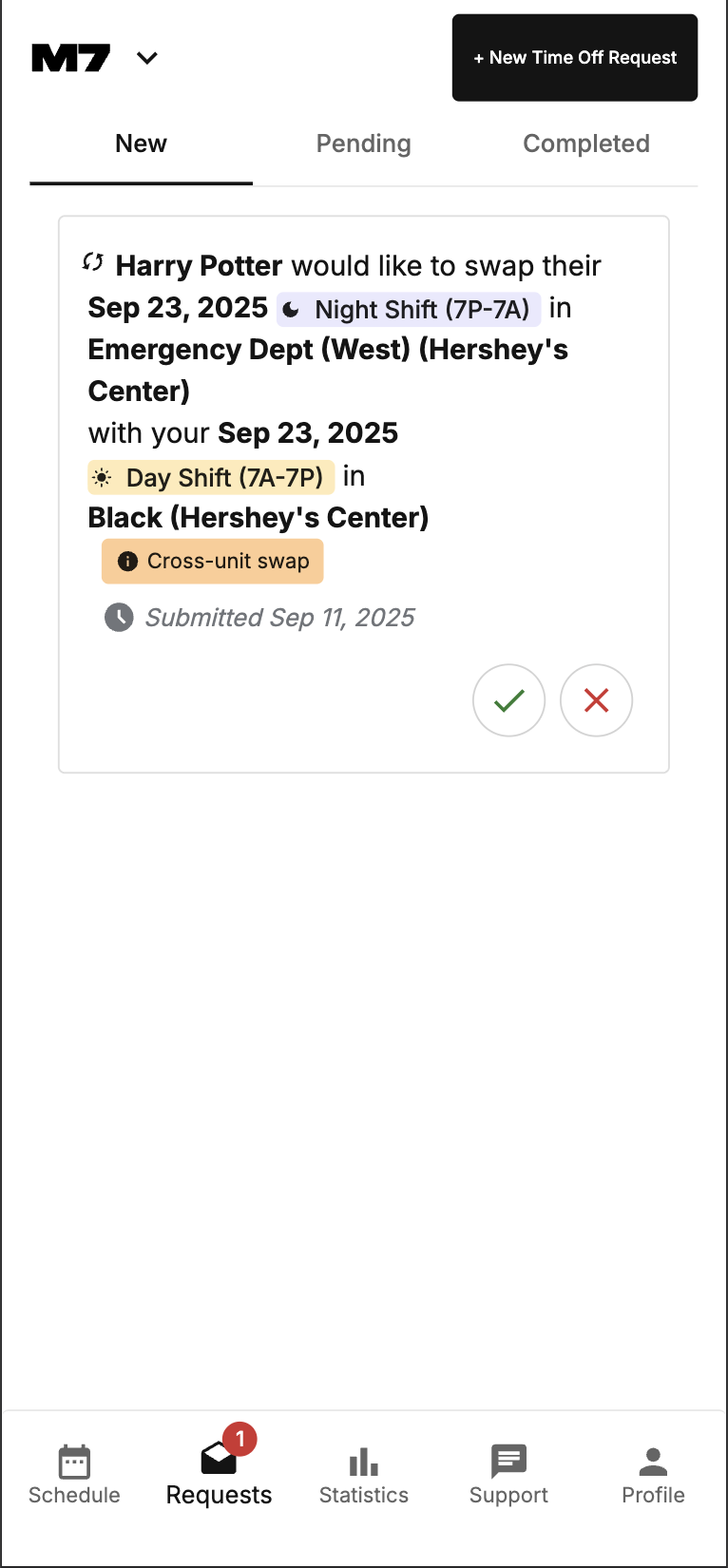Open the Completed requests tab
Viewport: 728px width, 1568px height.
click(585, 143)
